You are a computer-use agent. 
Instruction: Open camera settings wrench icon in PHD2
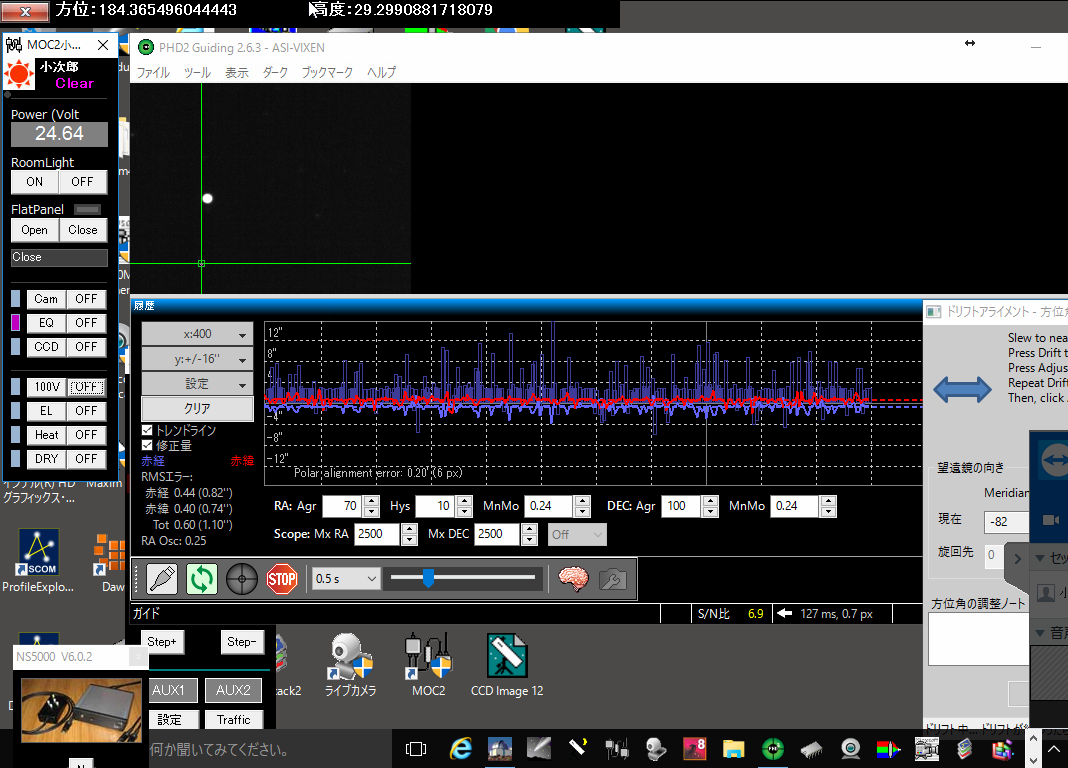click(x=612, y=579)
